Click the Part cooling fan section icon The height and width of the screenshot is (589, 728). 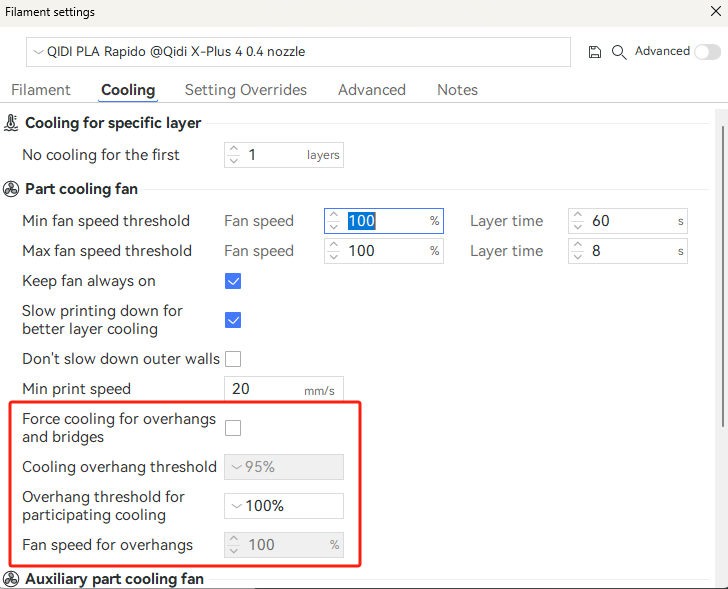click(12, 189)
